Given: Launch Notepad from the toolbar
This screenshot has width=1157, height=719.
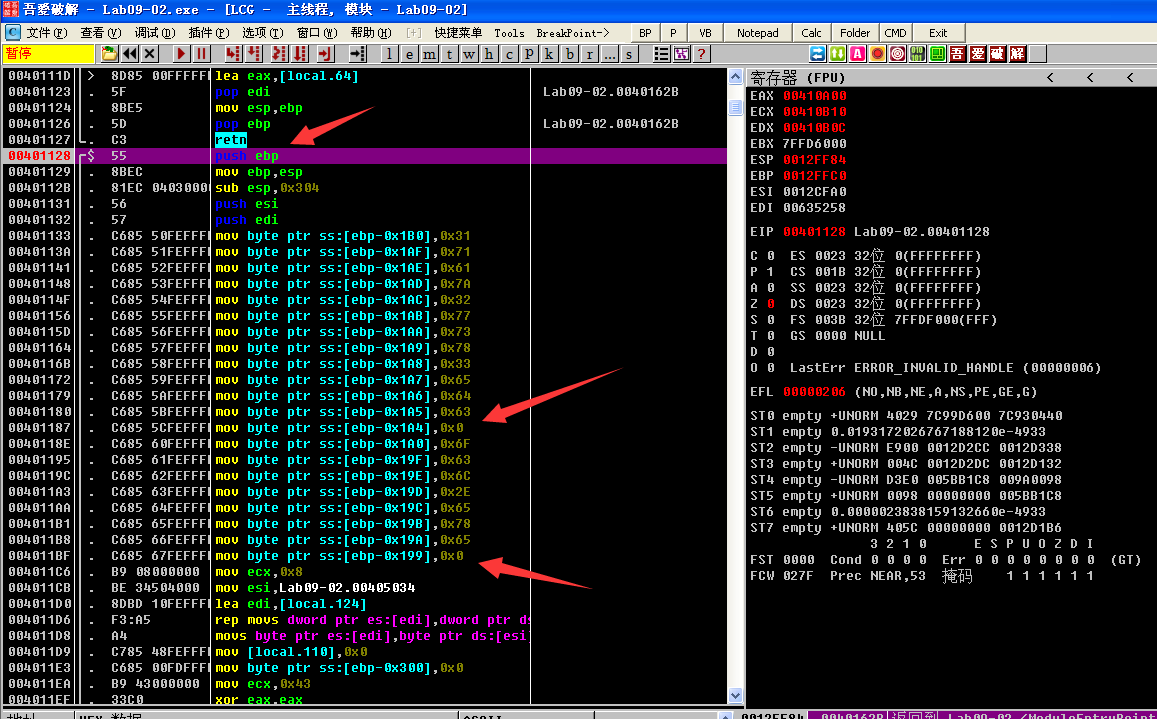Looking at the screenshot, I should tap(758, 32).
